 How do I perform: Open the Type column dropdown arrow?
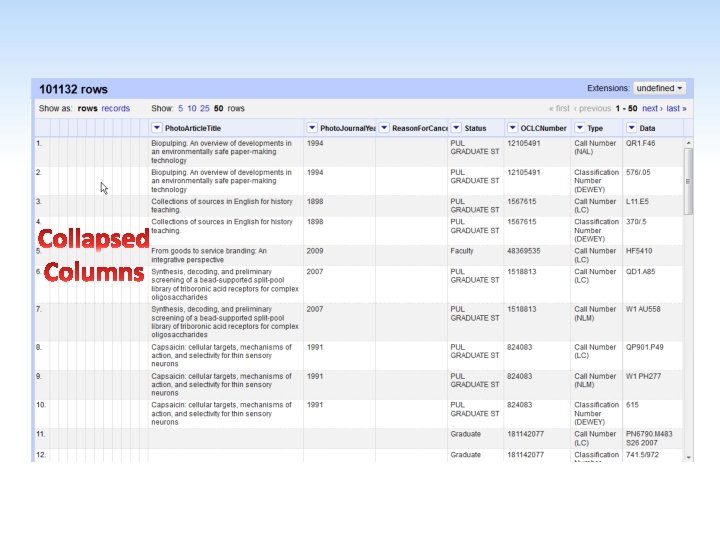point(579,128)
